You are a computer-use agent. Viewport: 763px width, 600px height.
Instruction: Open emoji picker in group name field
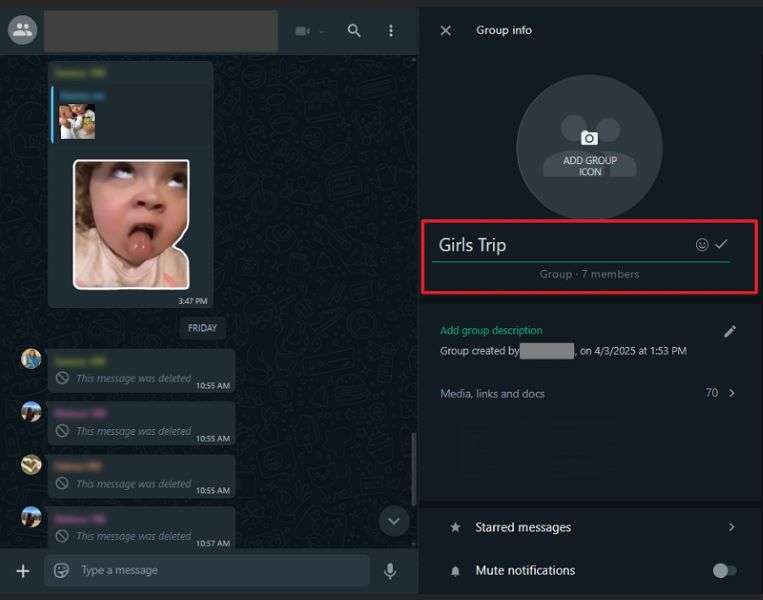(702, 245)
